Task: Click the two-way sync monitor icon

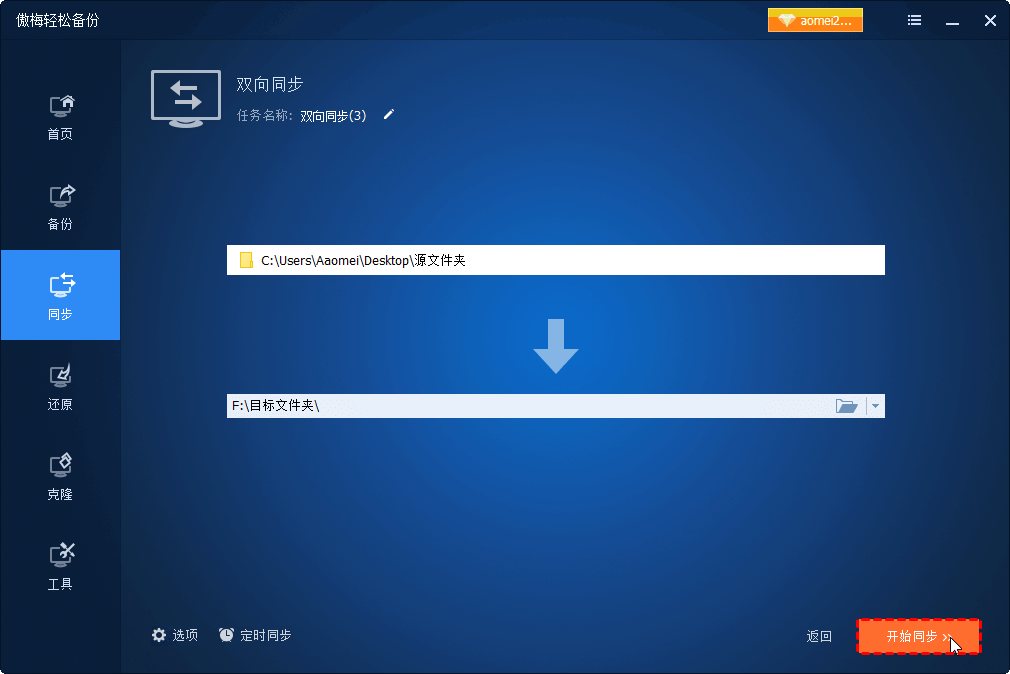Action: pos(186,99)
